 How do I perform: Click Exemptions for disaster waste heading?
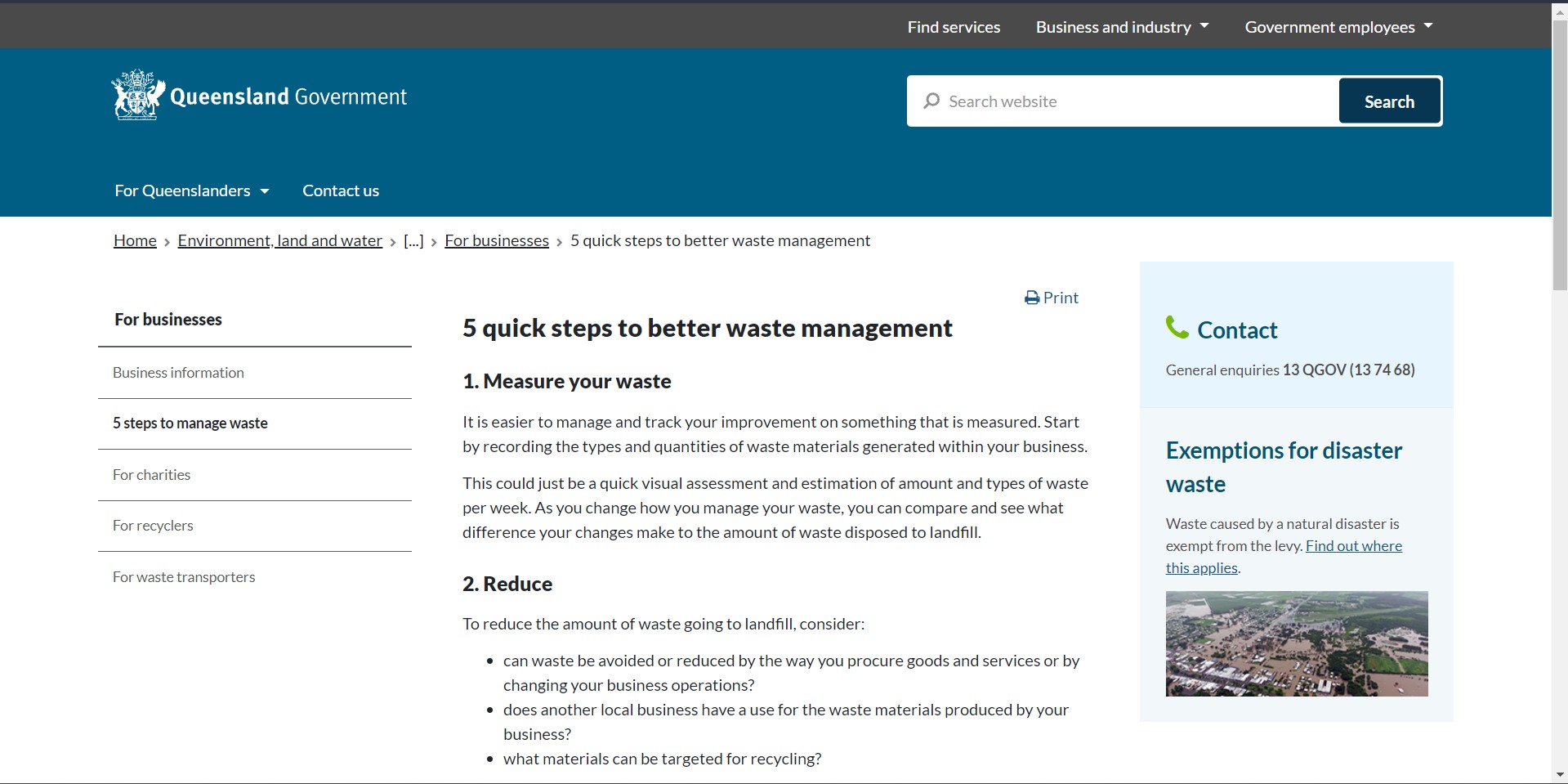(x=1284, y=467)
